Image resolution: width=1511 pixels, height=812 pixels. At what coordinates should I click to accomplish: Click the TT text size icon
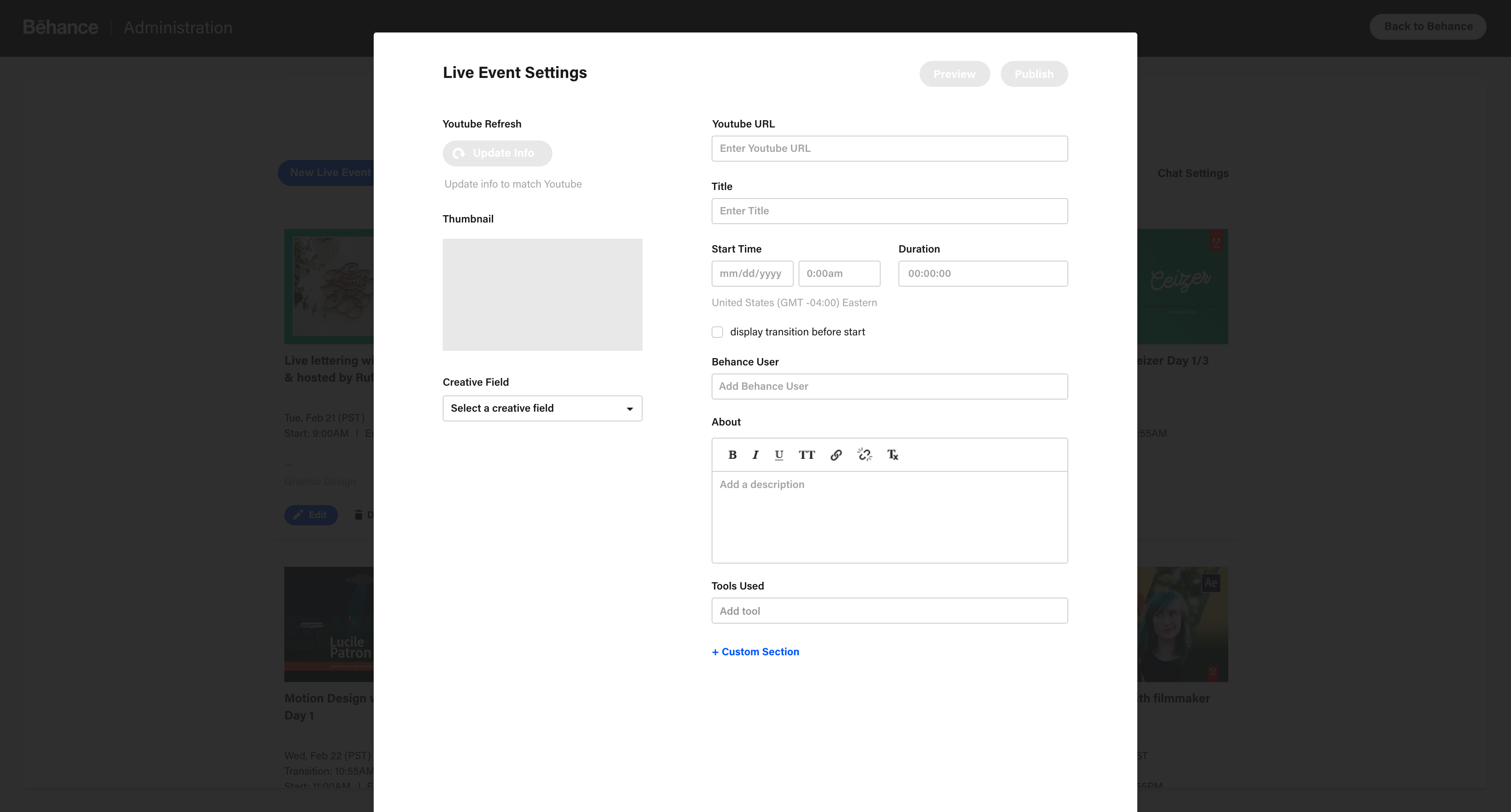point(807,455)
